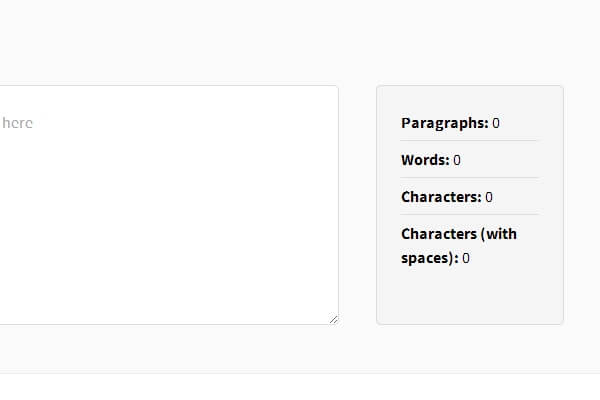This screenshot has width=600, height=400.
Task: Click the divider line below the Paragraphs row
Action: (469, 141)
